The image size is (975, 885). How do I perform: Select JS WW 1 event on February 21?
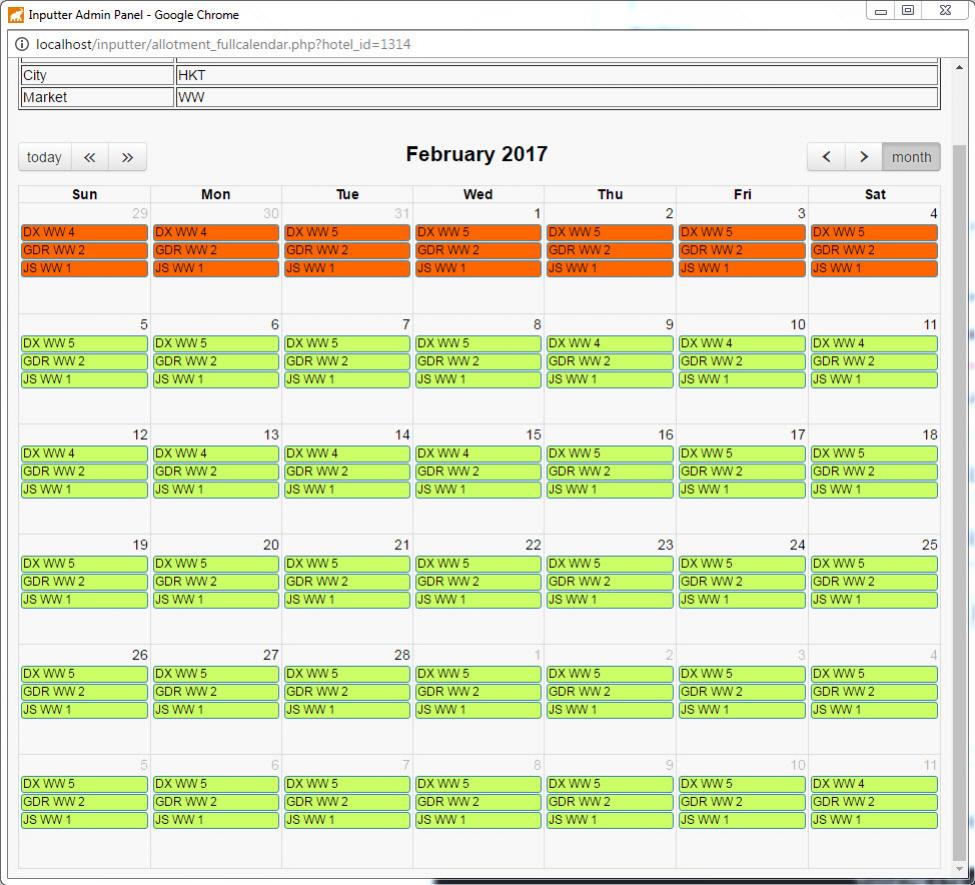[x=347, y=600]
